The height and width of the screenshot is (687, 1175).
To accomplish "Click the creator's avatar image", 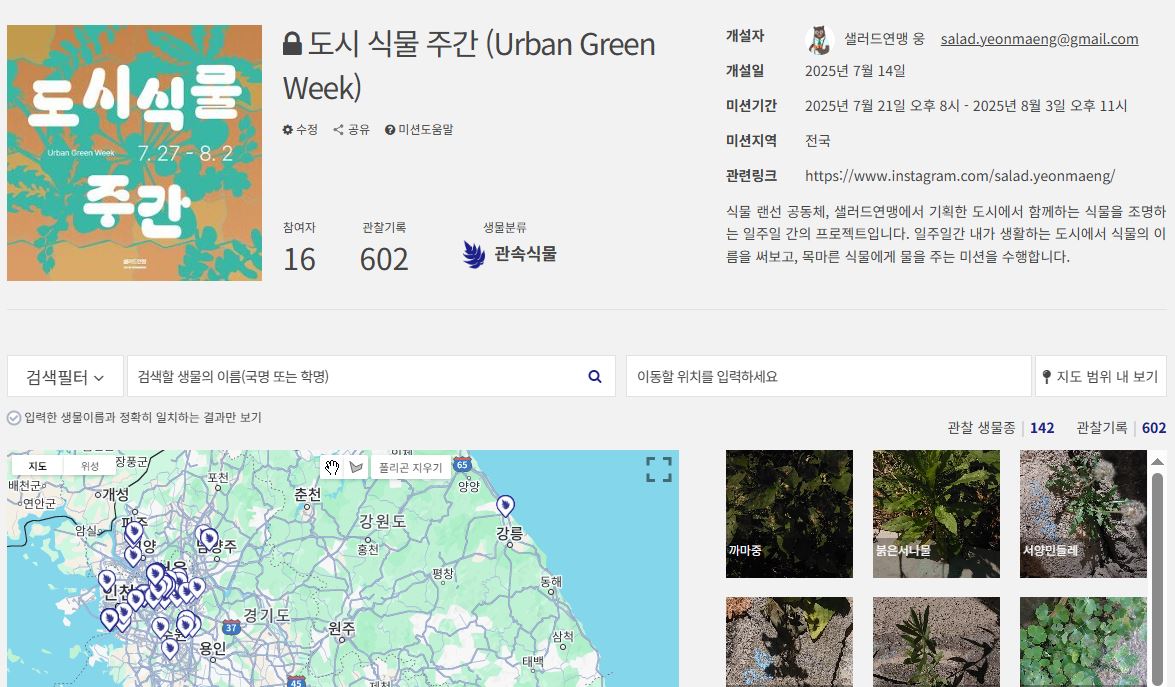I will 819,40.
